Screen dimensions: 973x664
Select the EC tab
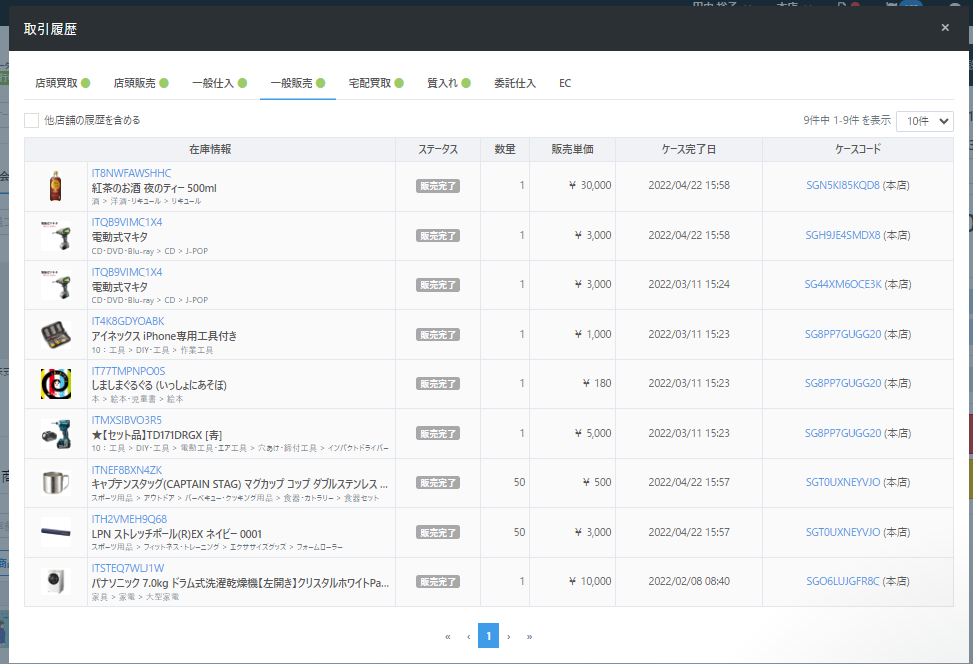(x=565, y=83)
